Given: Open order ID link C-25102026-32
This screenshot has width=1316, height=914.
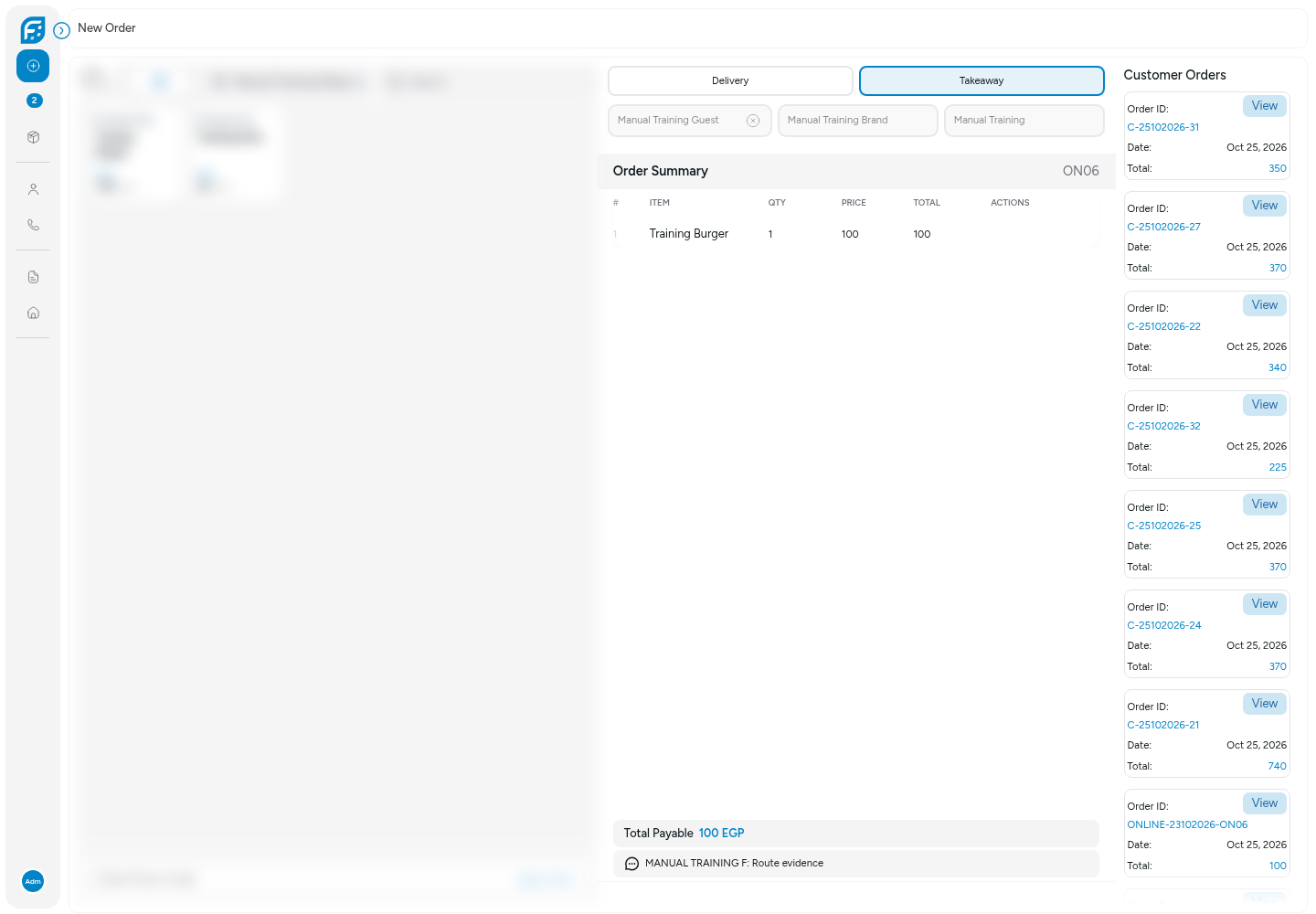Looking at the screenshot, I should pyautogui.click(x=1164, y=427).
